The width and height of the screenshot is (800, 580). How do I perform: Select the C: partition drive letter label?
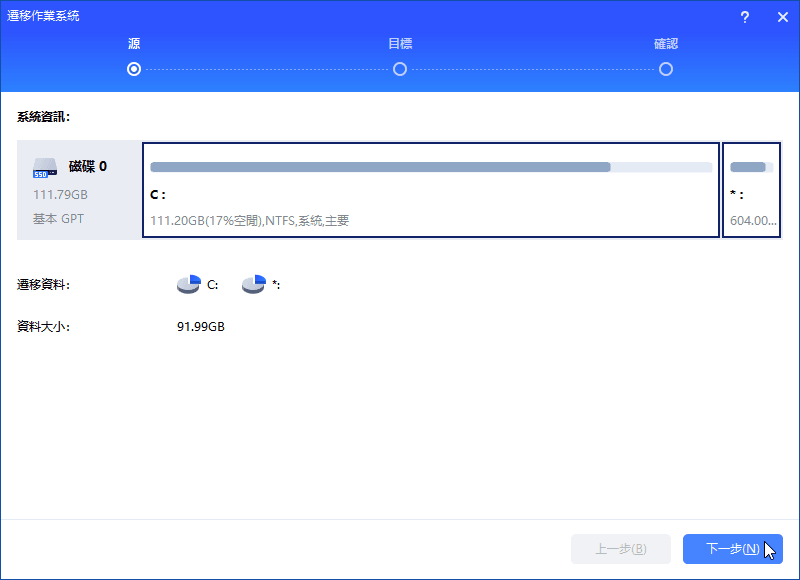click(158, 195)
